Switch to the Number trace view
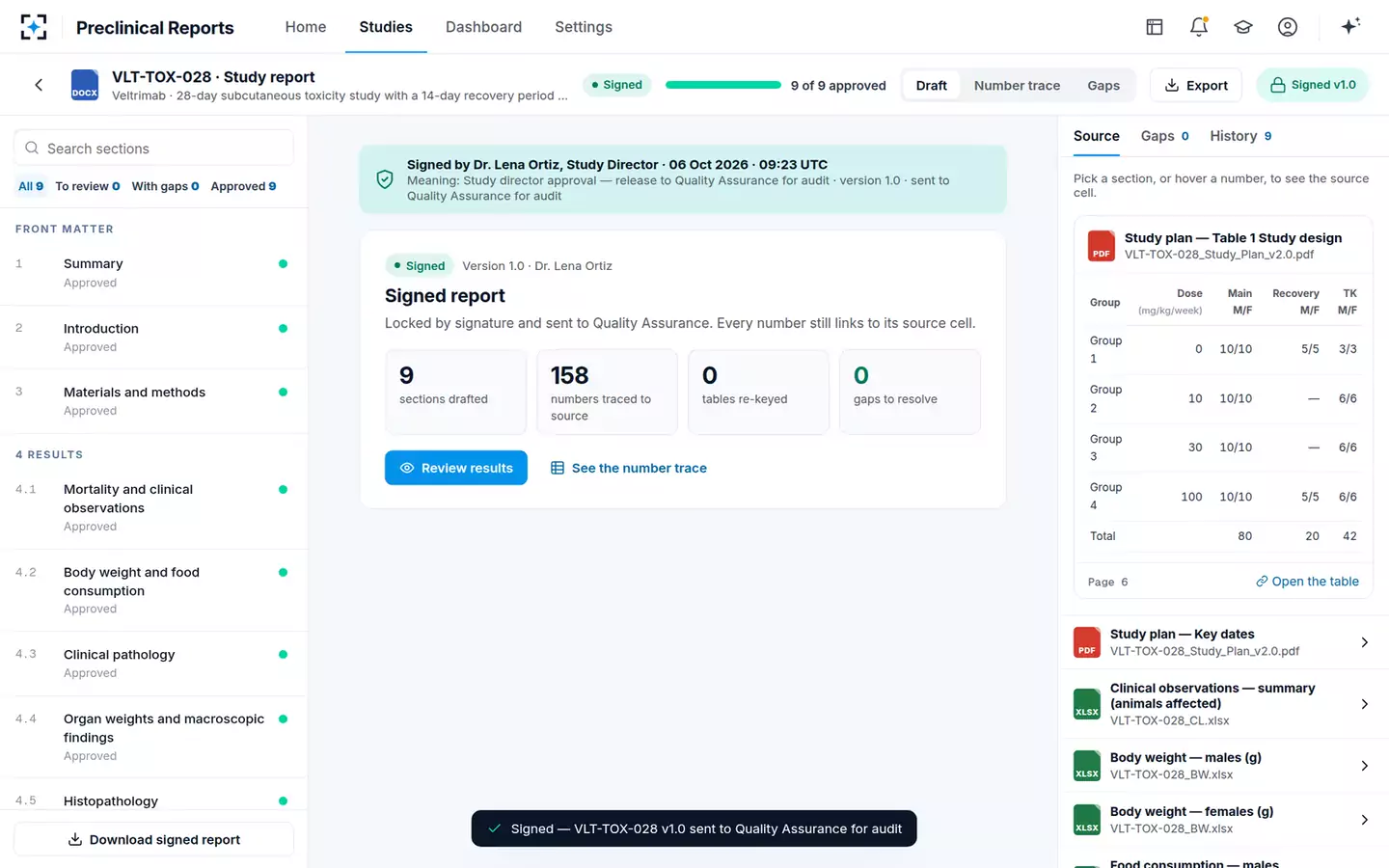 tap(1017, 85)
